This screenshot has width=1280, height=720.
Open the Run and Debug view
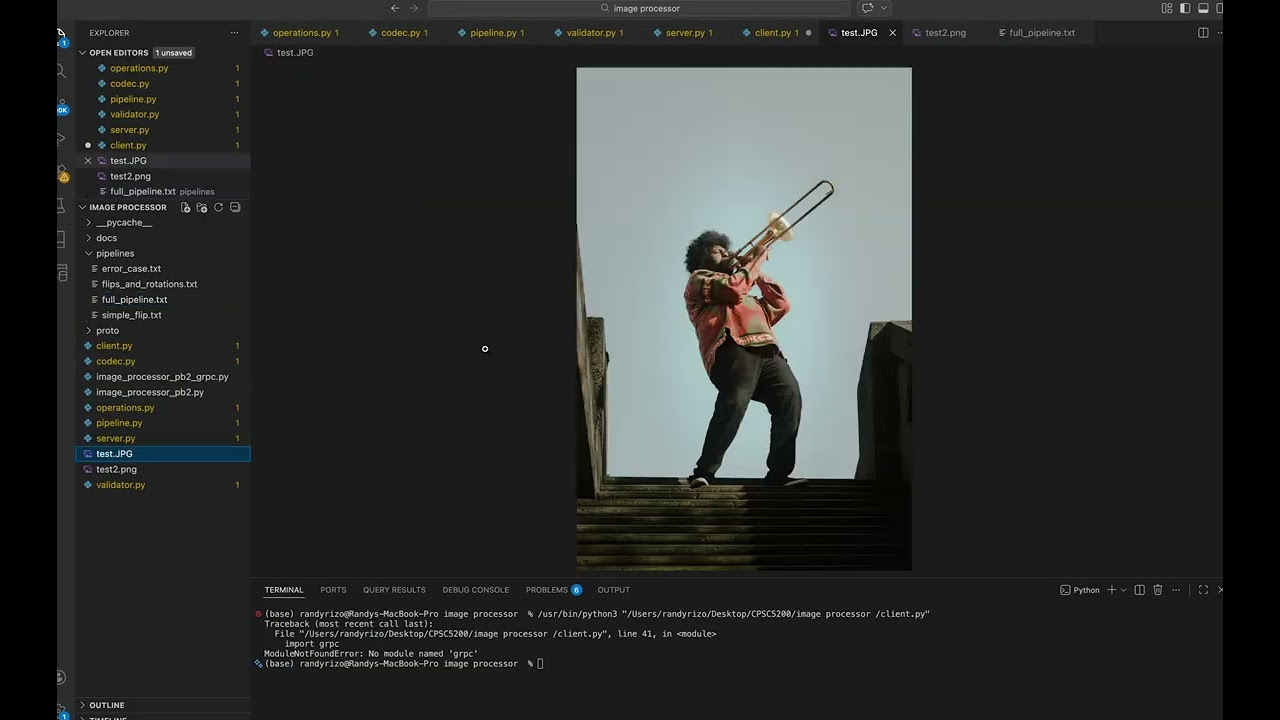[x=61, y=138]
